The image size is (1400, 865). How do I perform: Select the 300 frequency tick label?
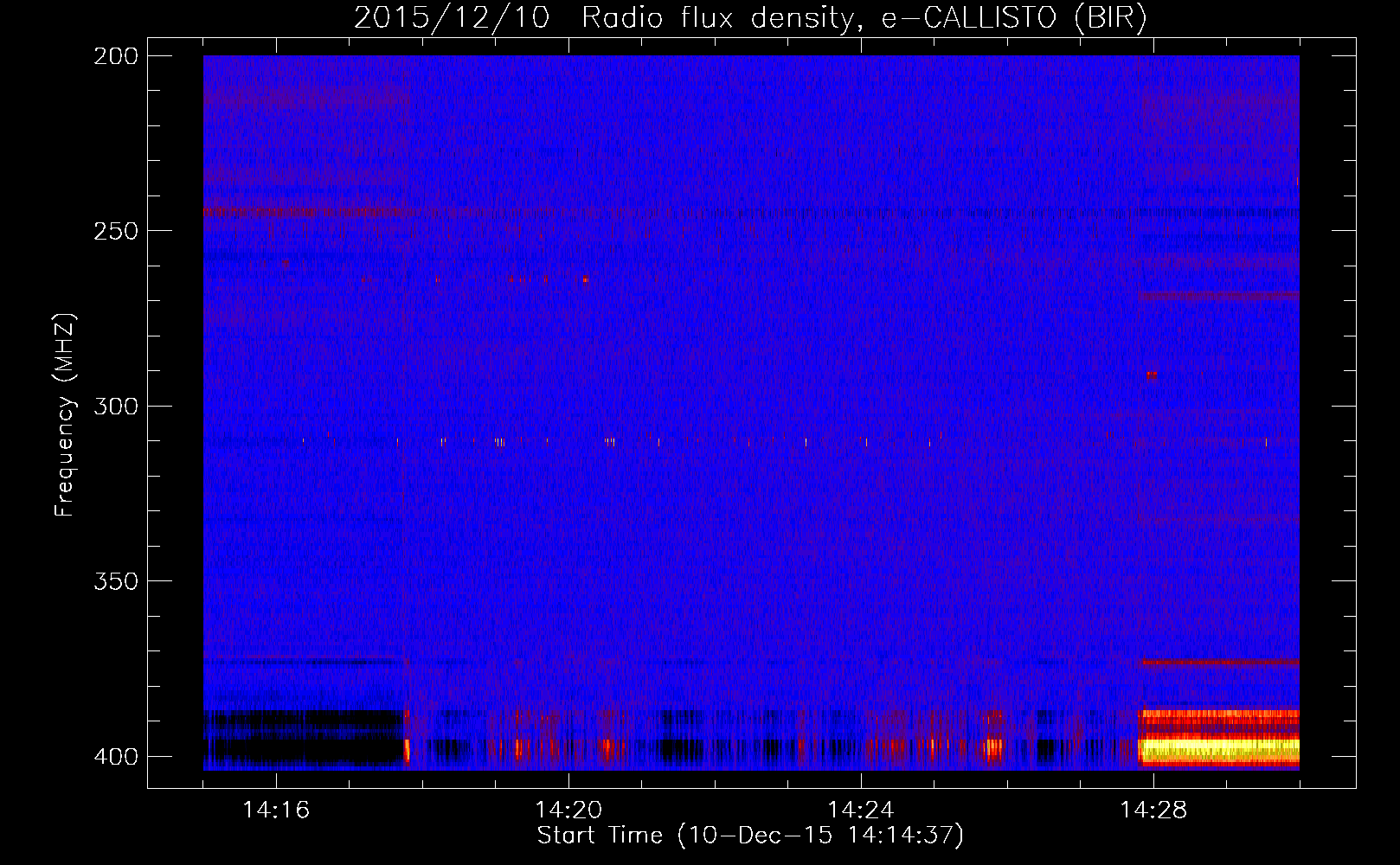[116, 406]
